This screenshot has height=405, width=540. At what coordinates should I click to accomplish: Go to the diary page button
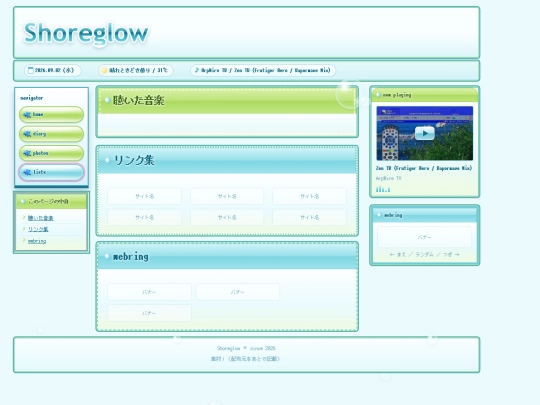pos(51,134)
